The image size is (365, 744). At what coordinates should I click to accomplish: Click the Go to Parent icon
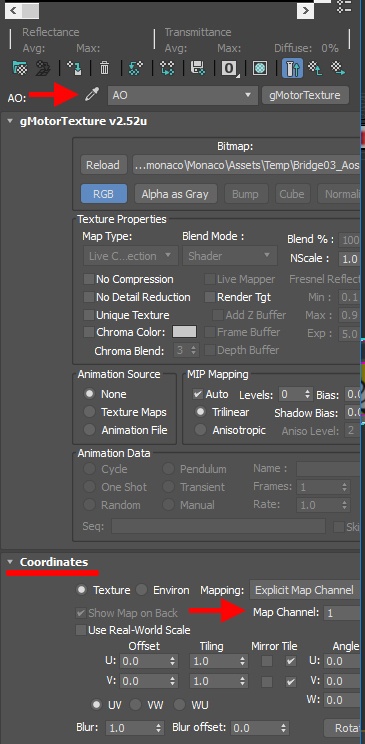click(x=315, y=68)
